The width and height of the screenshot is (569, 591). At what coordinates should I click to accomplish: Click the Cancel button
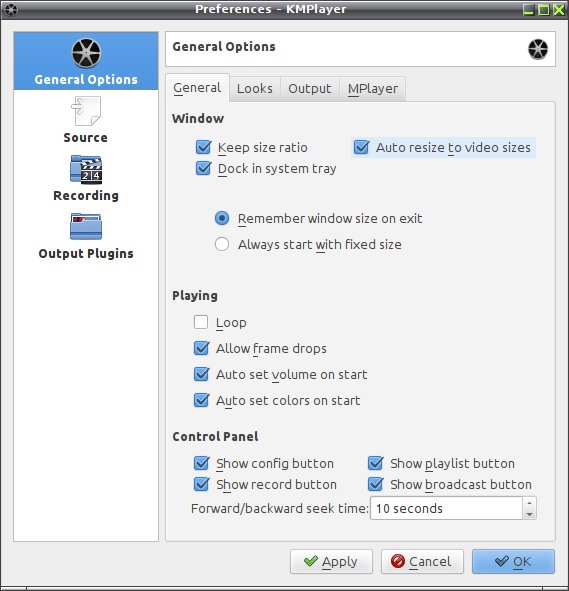pyautogui.click(x=422, y=562)
